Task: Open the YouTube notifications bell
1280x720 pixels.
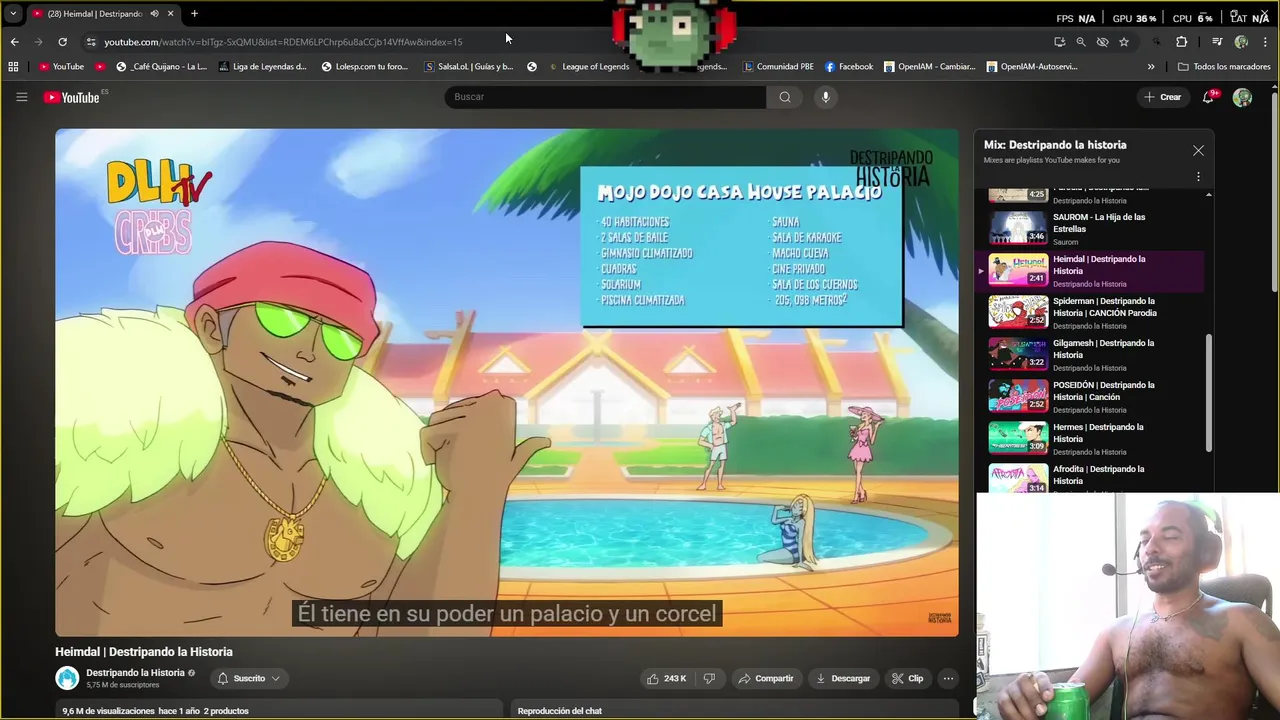Action: tap(1210, 96)
